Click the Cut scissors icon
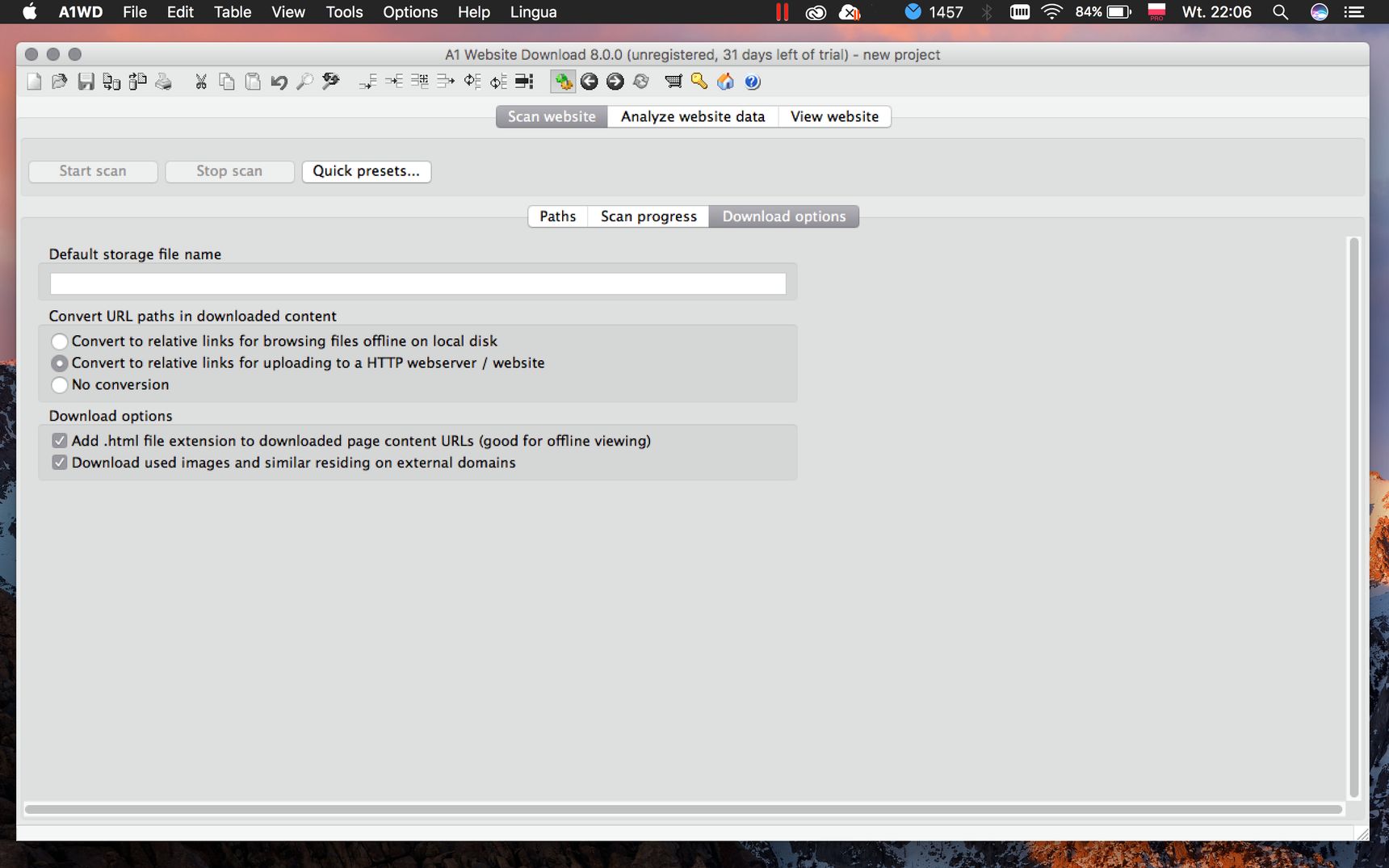This screenshot has height=868, width=1389. [201, 82]
